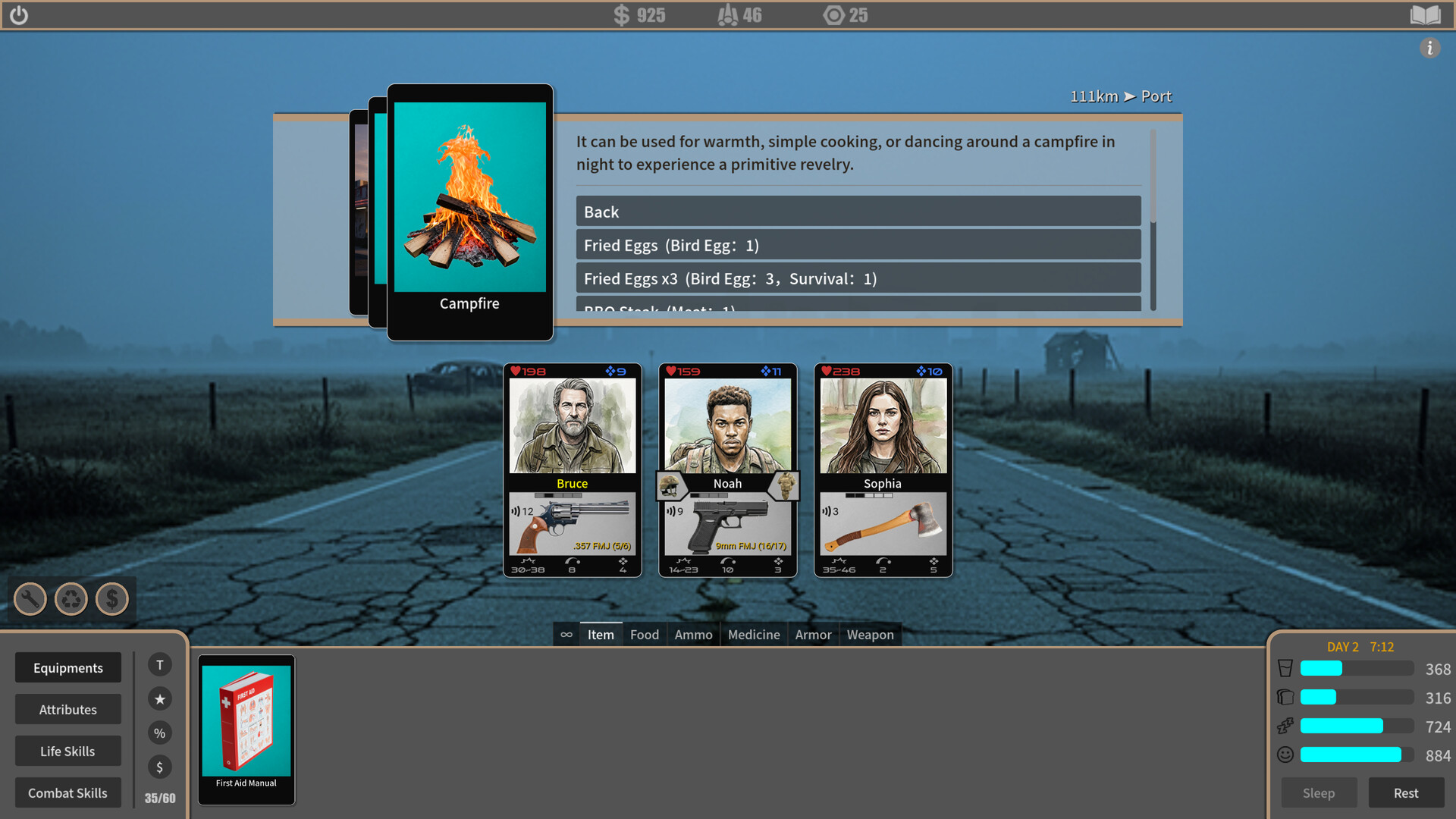Switch to the Food tab

point(644,635)
